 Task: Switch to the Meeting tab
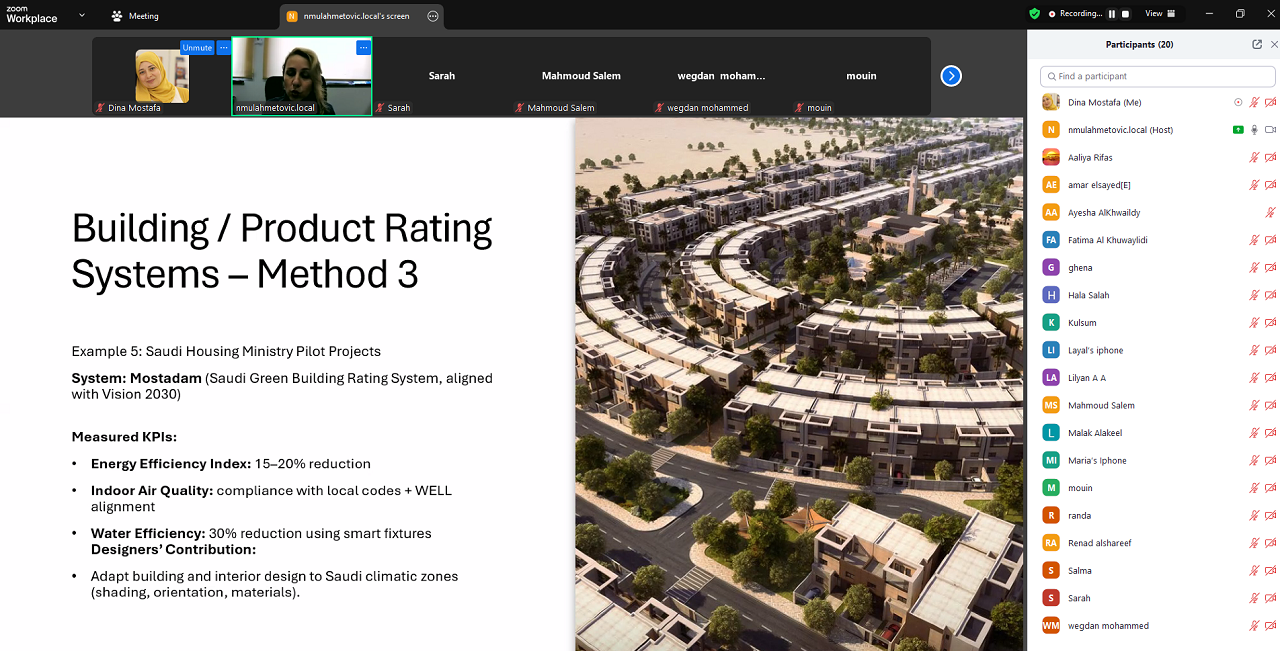pyautogui.click(x=135, y=16)
